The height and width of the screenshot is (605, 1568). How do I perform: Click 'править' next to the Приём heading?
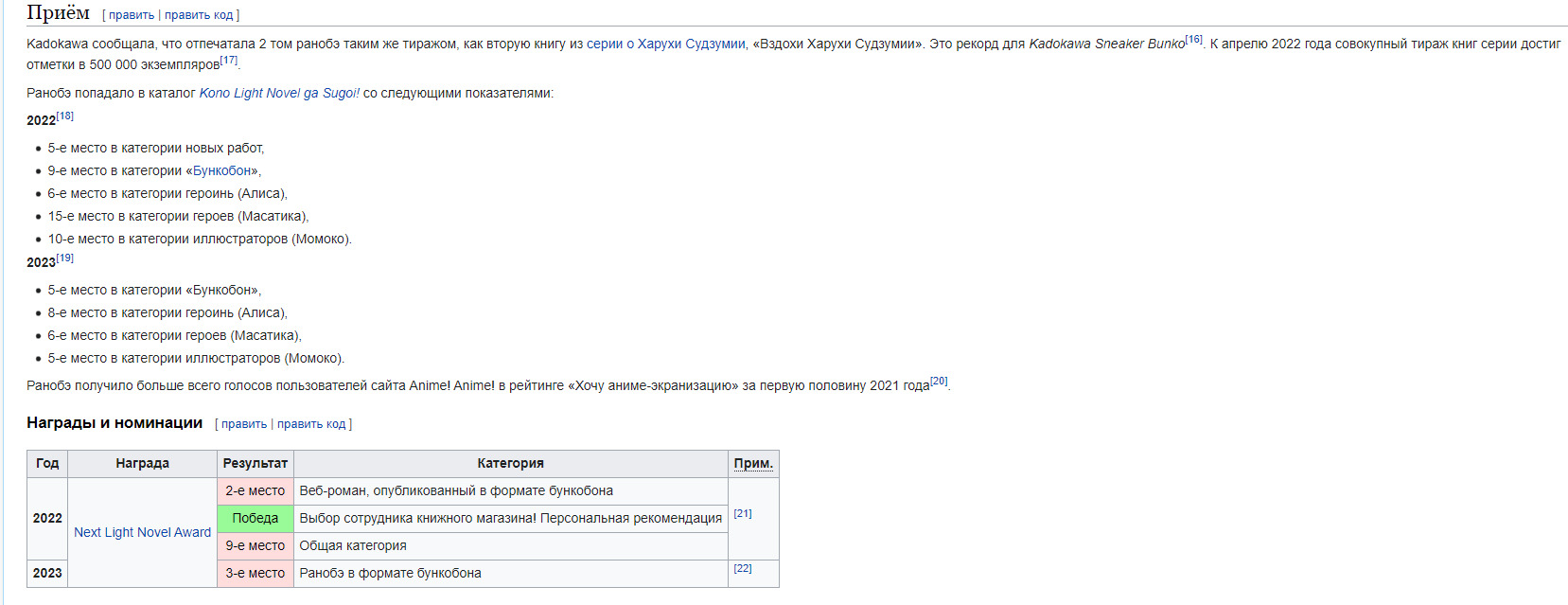tap(131, 15)
